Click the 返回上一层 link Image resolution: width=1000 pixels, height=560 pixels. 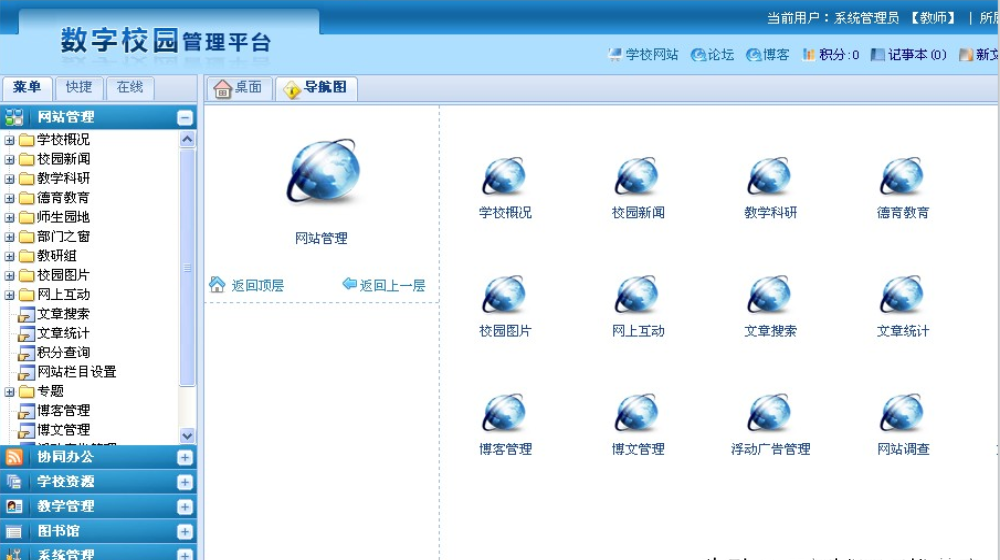(x=392, y=285)
